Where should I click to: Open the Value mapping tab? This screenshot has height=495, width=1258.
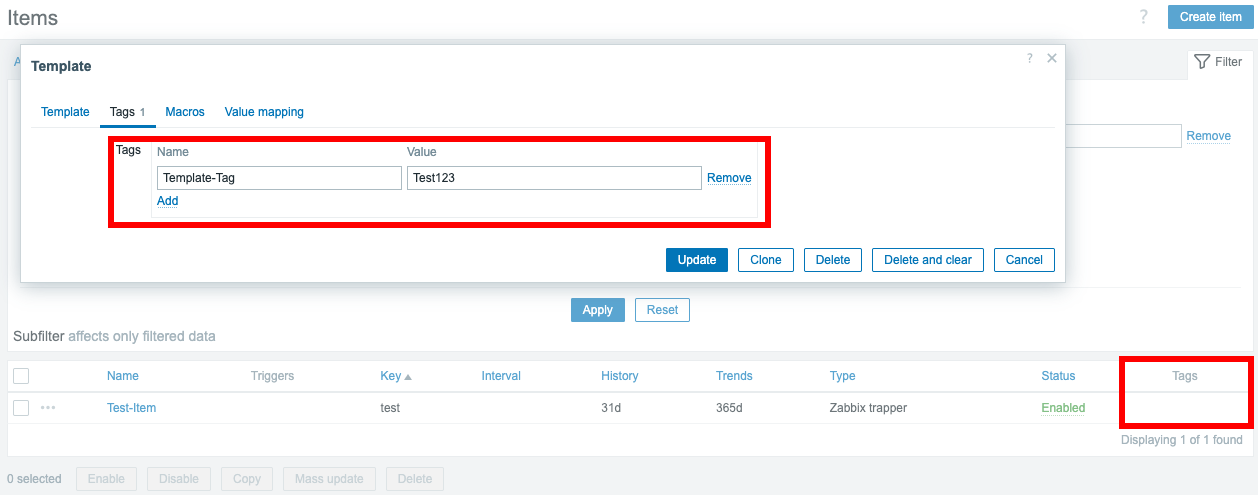click(x=264, y=112)
